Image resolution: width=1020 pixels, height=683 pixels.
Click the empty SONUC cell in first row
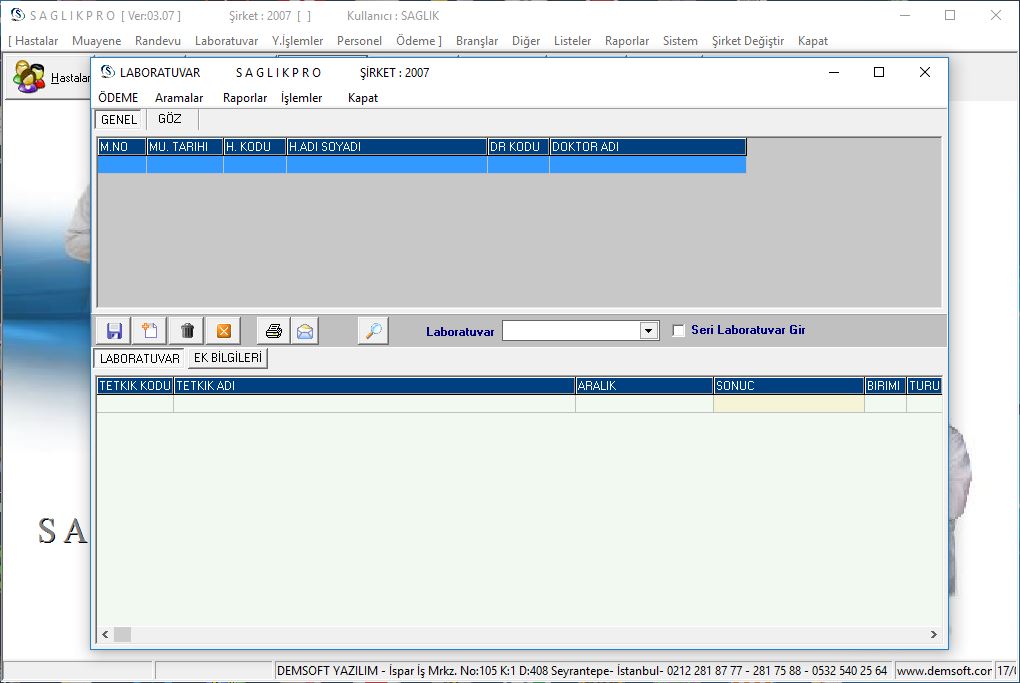pyautogui.click(x=788, y=404)
